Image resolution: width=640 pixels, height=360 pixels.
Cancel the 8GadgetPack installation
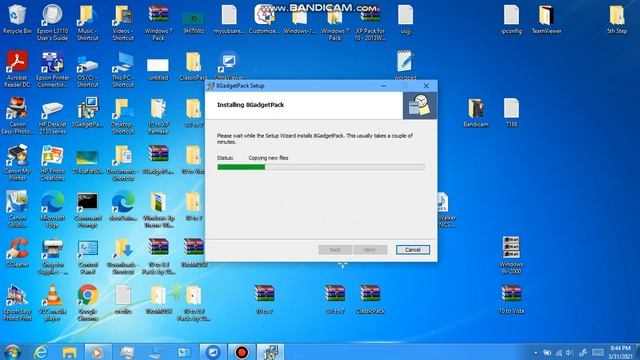click(413, 249)
